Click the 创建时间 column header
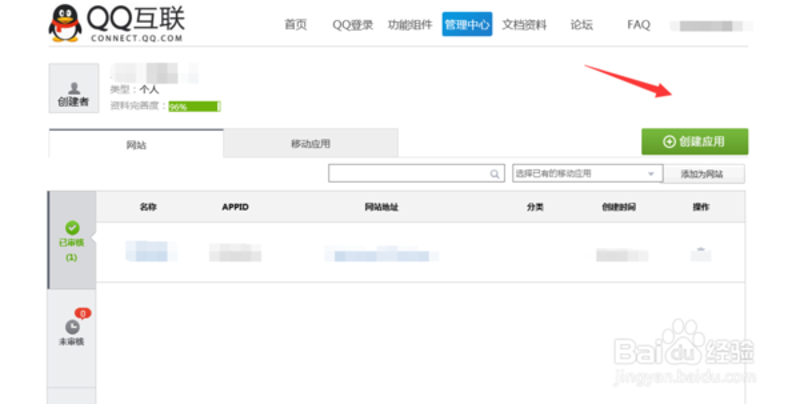Viewport: 800px width, 404px height. point(619,207)
